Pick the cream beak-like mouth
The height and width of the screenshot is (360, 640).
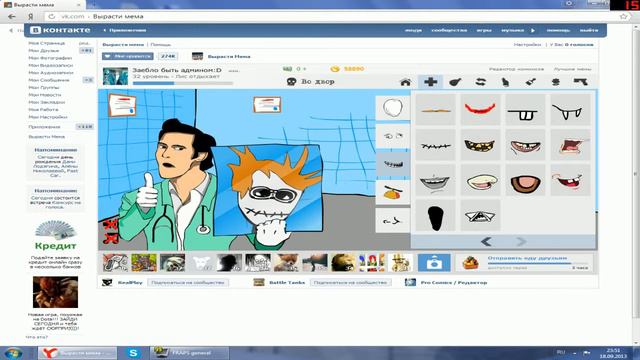pyautogui.click(x=480, y=180)
